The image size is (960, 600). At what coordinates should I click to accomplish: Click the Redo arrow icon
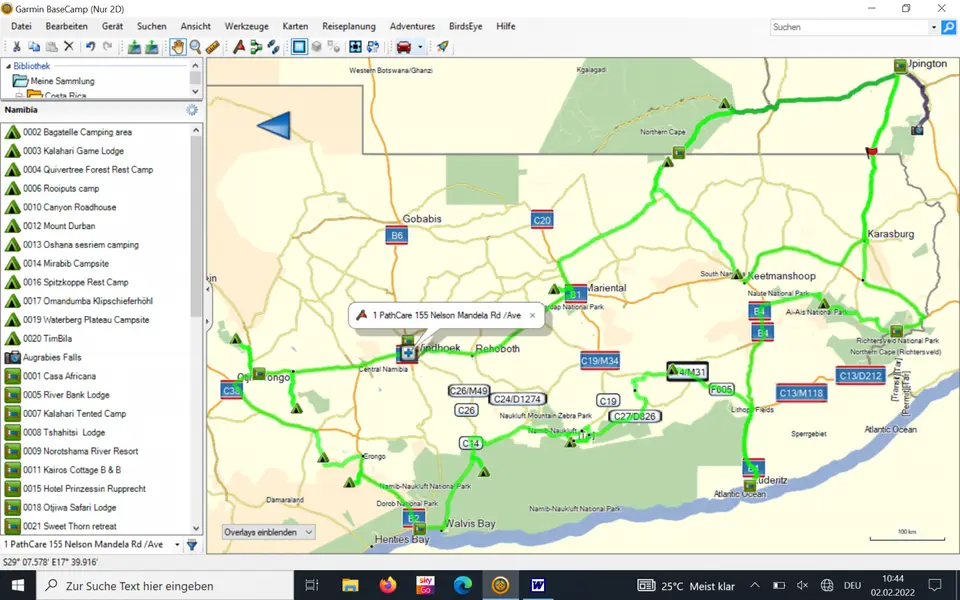(107, 47)
